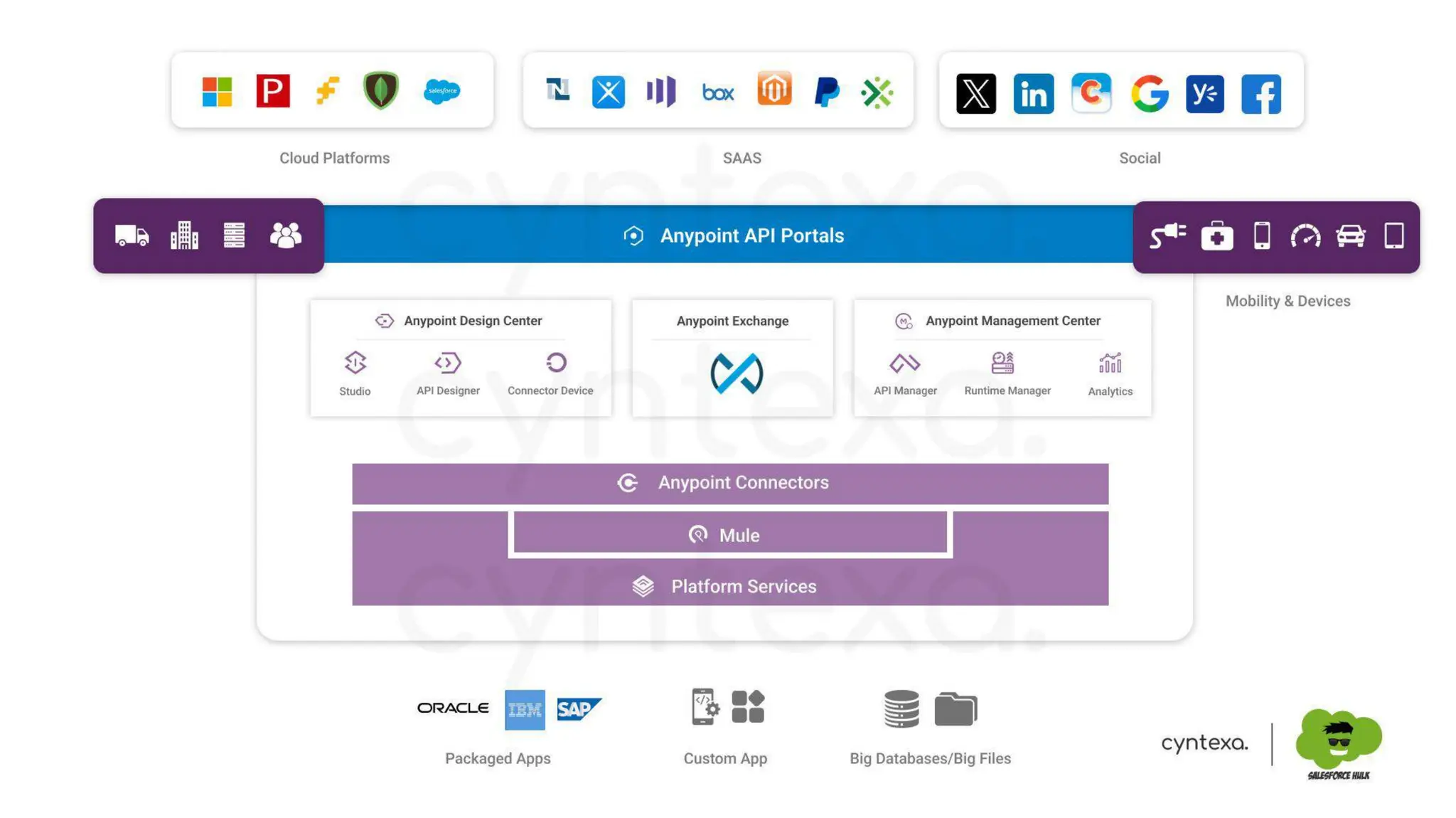Click the API Designer icon
1456x818 pixels.
click(448, 363)
